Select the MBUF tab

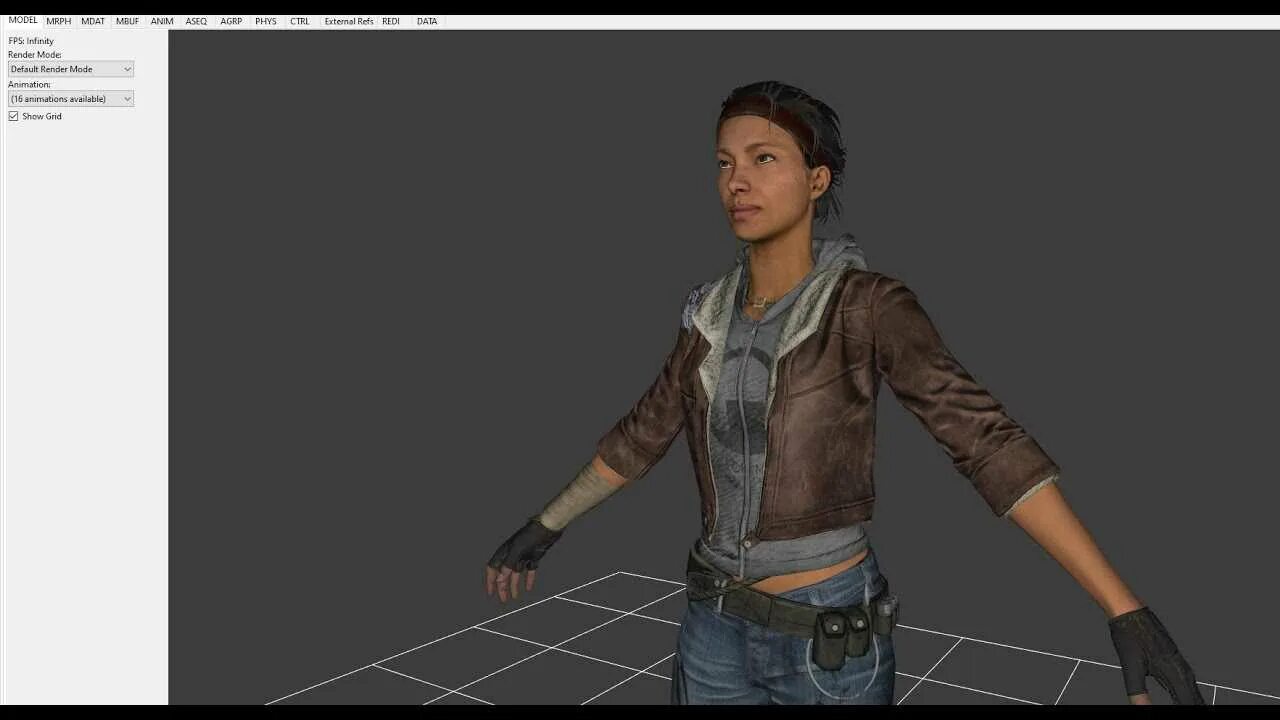127,21
